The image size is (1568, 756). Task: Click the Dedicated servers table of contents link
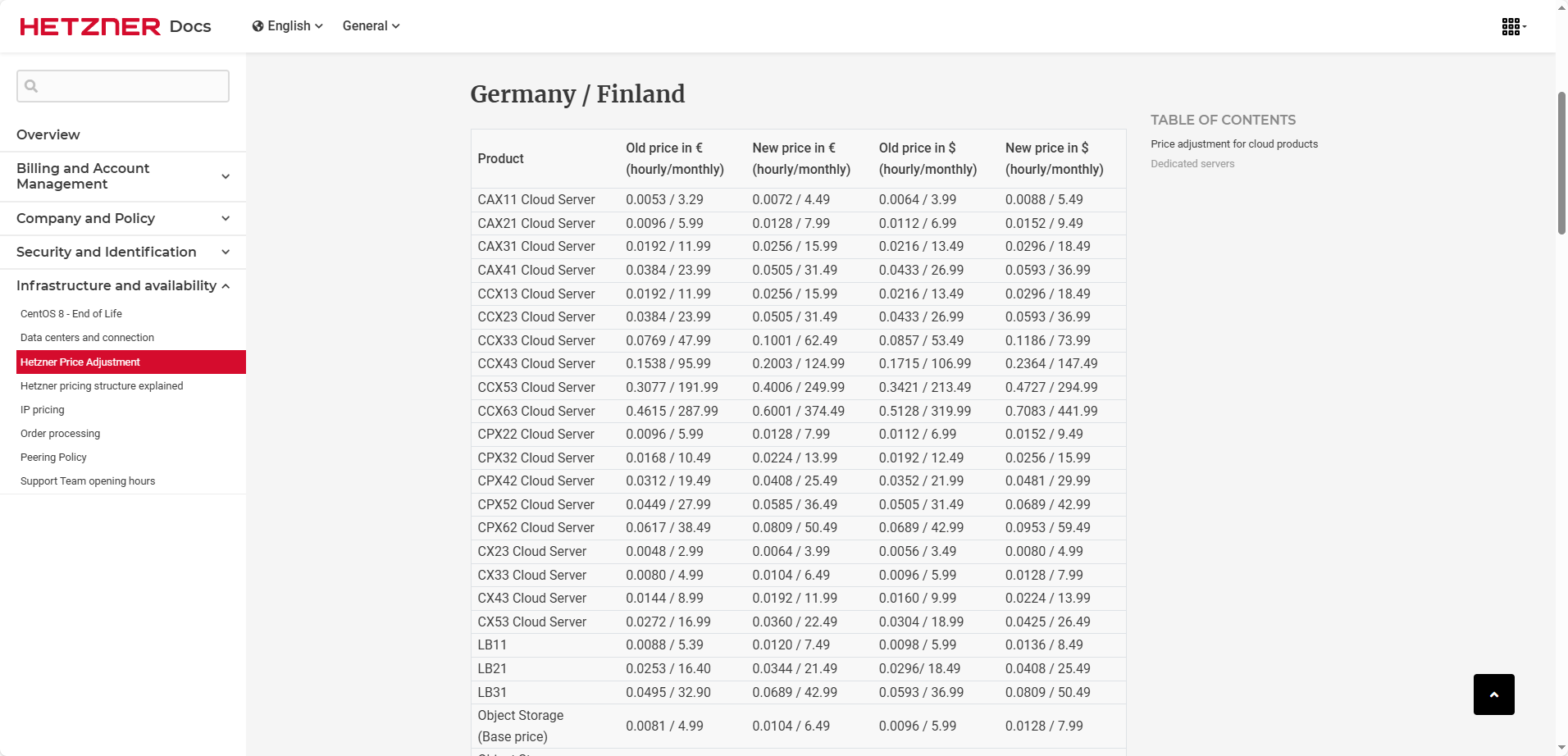(x=1192, y=163)
